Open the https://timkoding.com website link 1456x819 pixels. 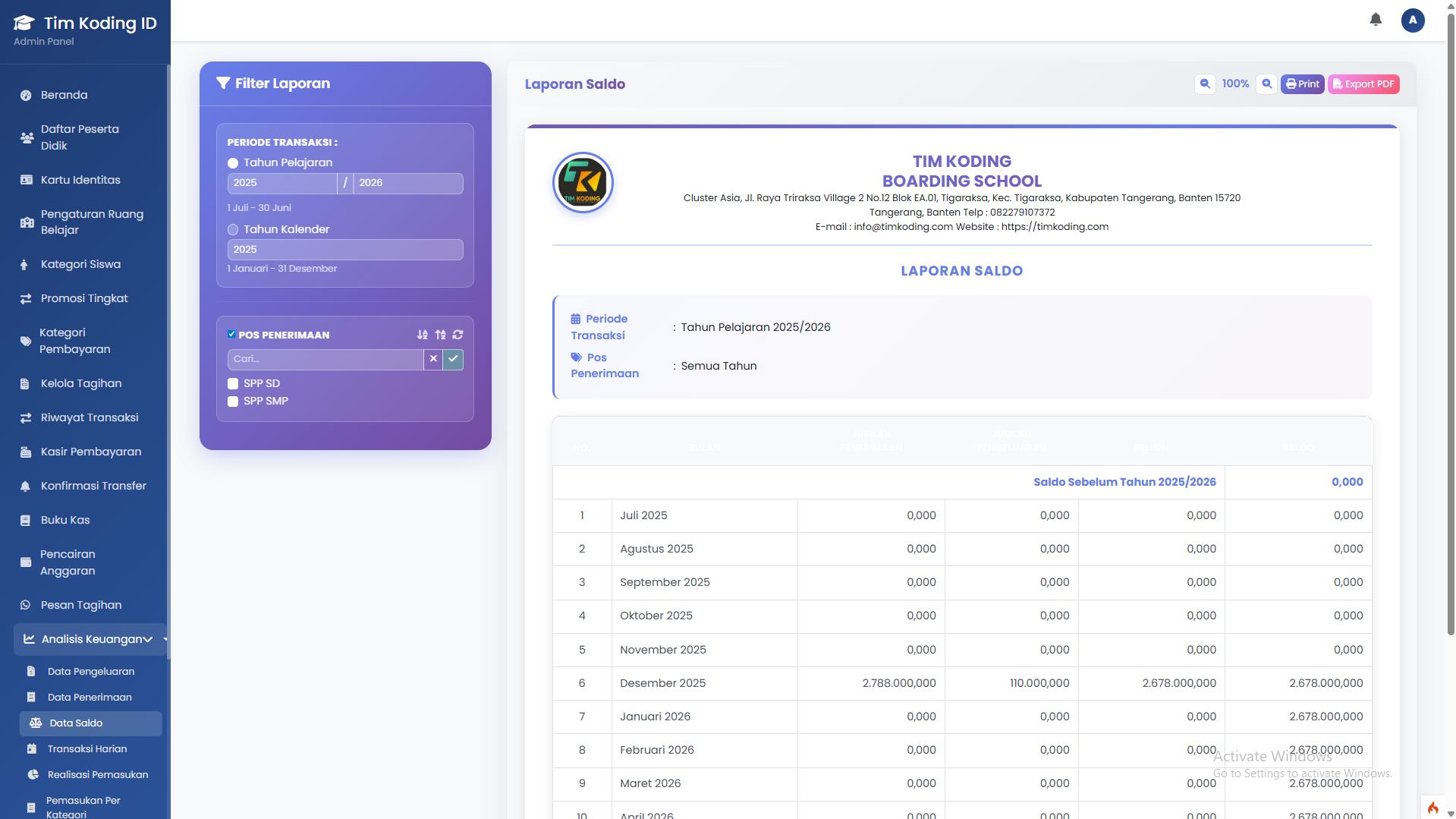coord(1055,226)
